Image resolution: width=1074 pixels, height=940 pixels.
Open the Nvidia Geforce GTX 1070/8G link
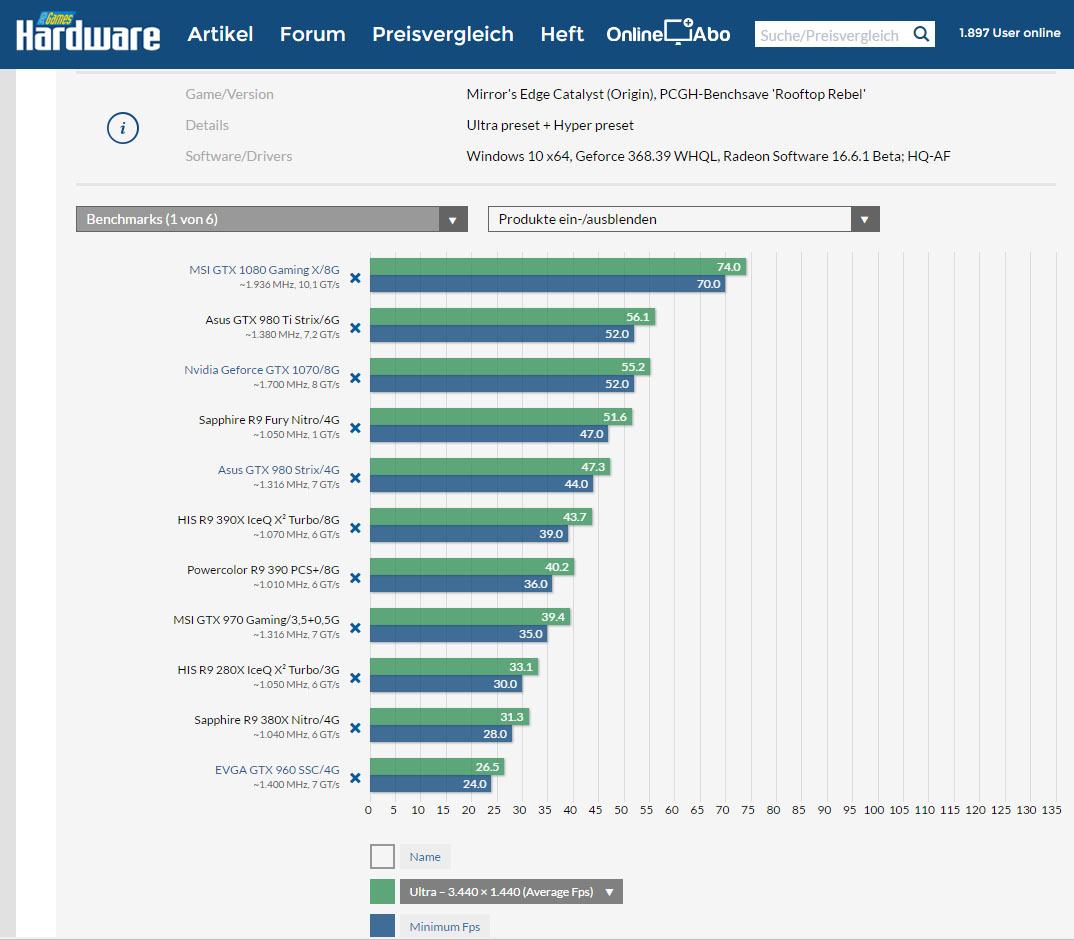pos(262,370)
